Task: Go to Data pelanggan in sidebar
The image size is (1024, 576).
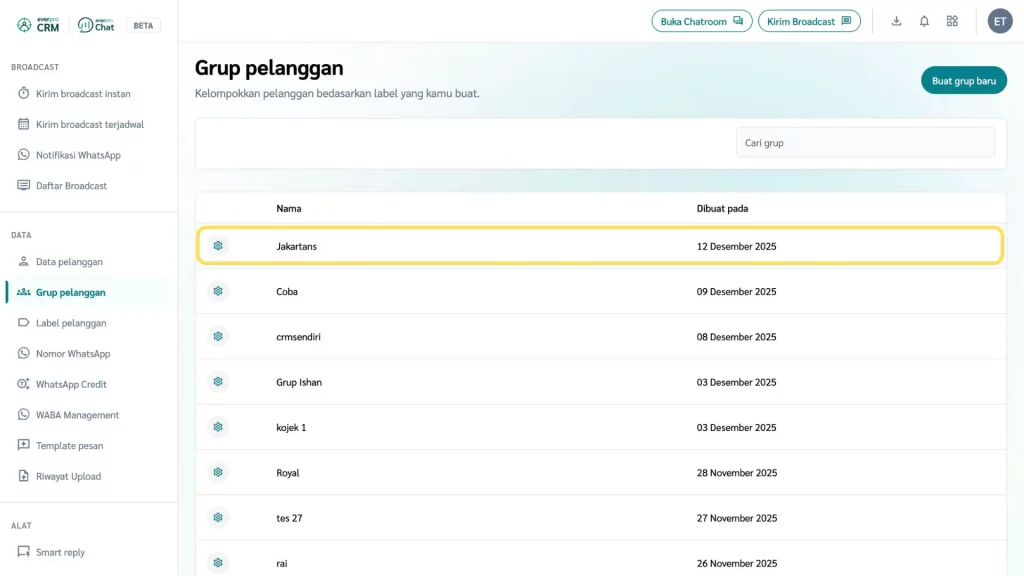Action: pyautogui.click(x=69, y=262)
